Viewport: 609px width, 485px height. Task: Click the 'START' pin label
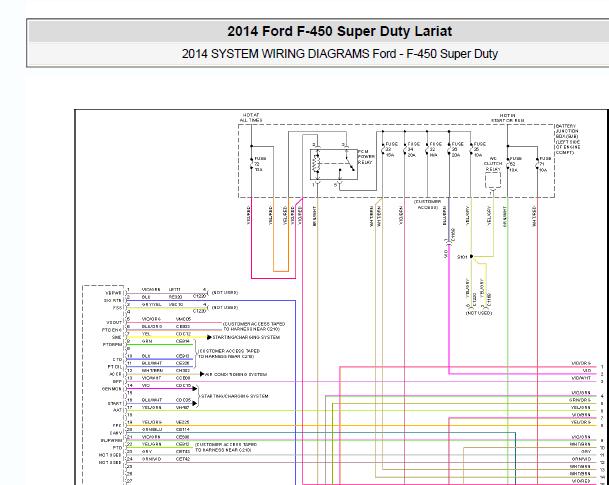click(x=115, y=403)
